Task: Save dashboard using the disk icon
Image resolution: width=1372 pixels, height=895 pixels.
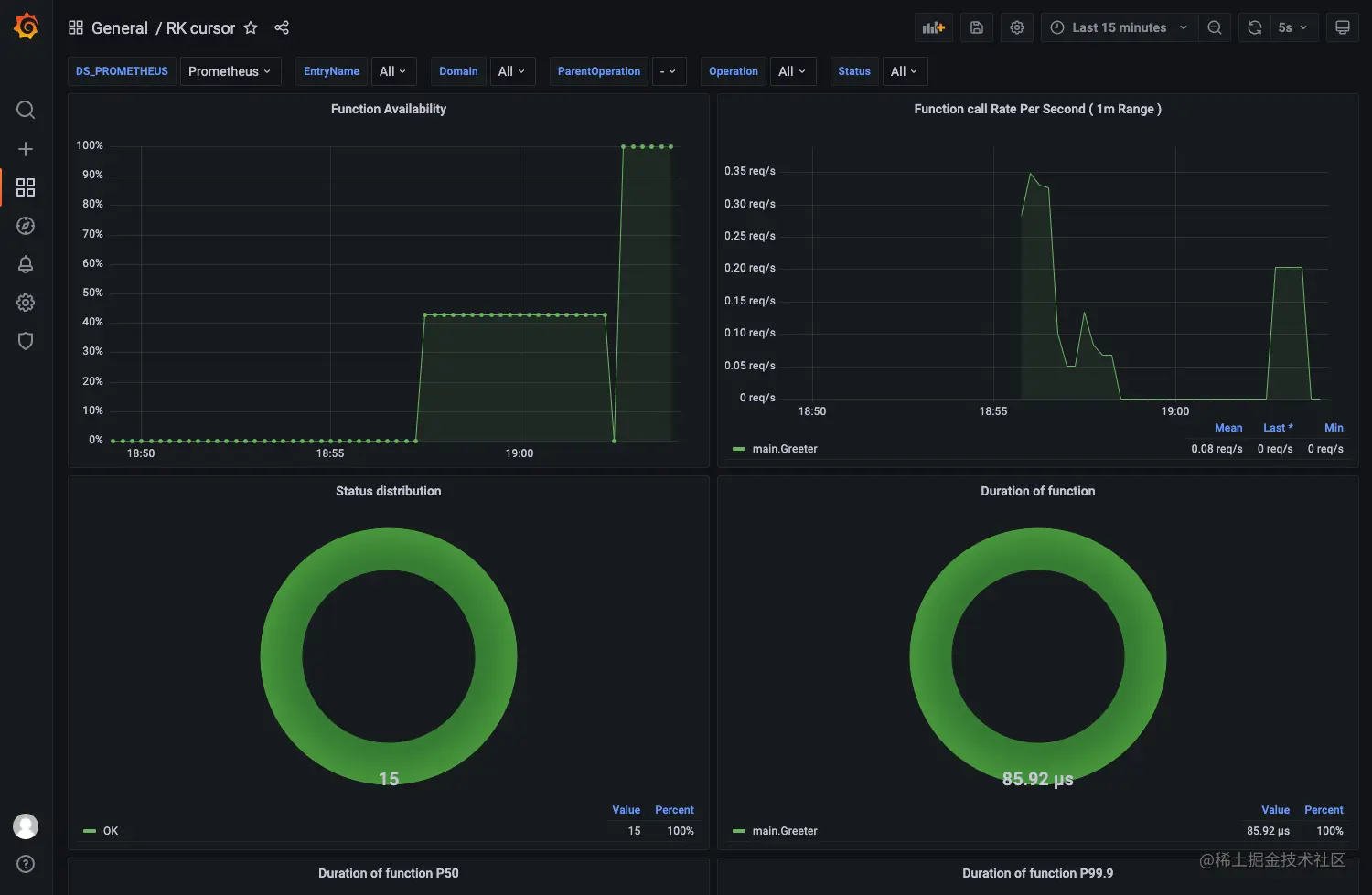Action: pos(977,27)
